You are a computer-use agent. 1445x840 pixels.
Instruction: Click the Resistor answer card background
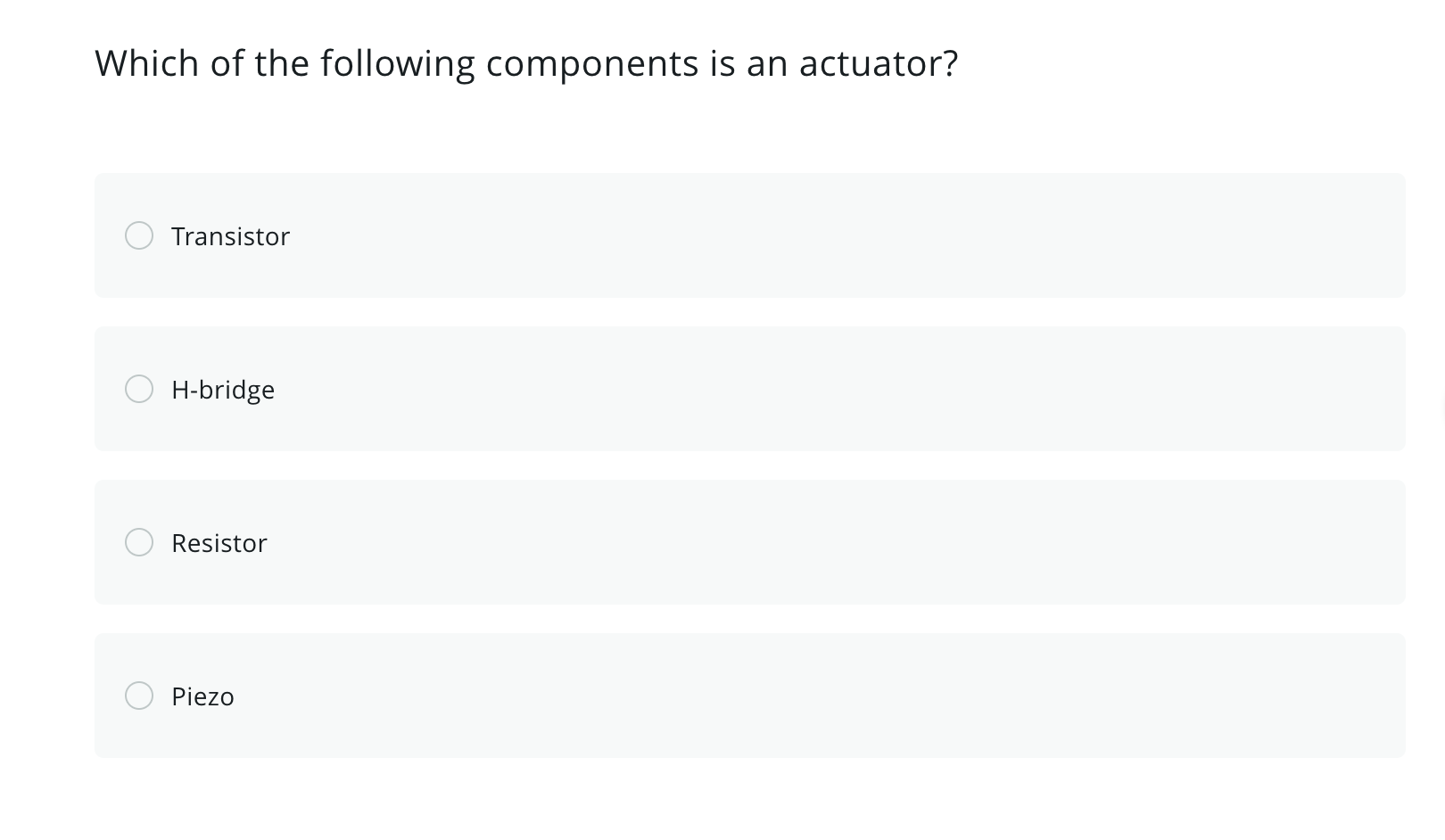click(803, 542)
